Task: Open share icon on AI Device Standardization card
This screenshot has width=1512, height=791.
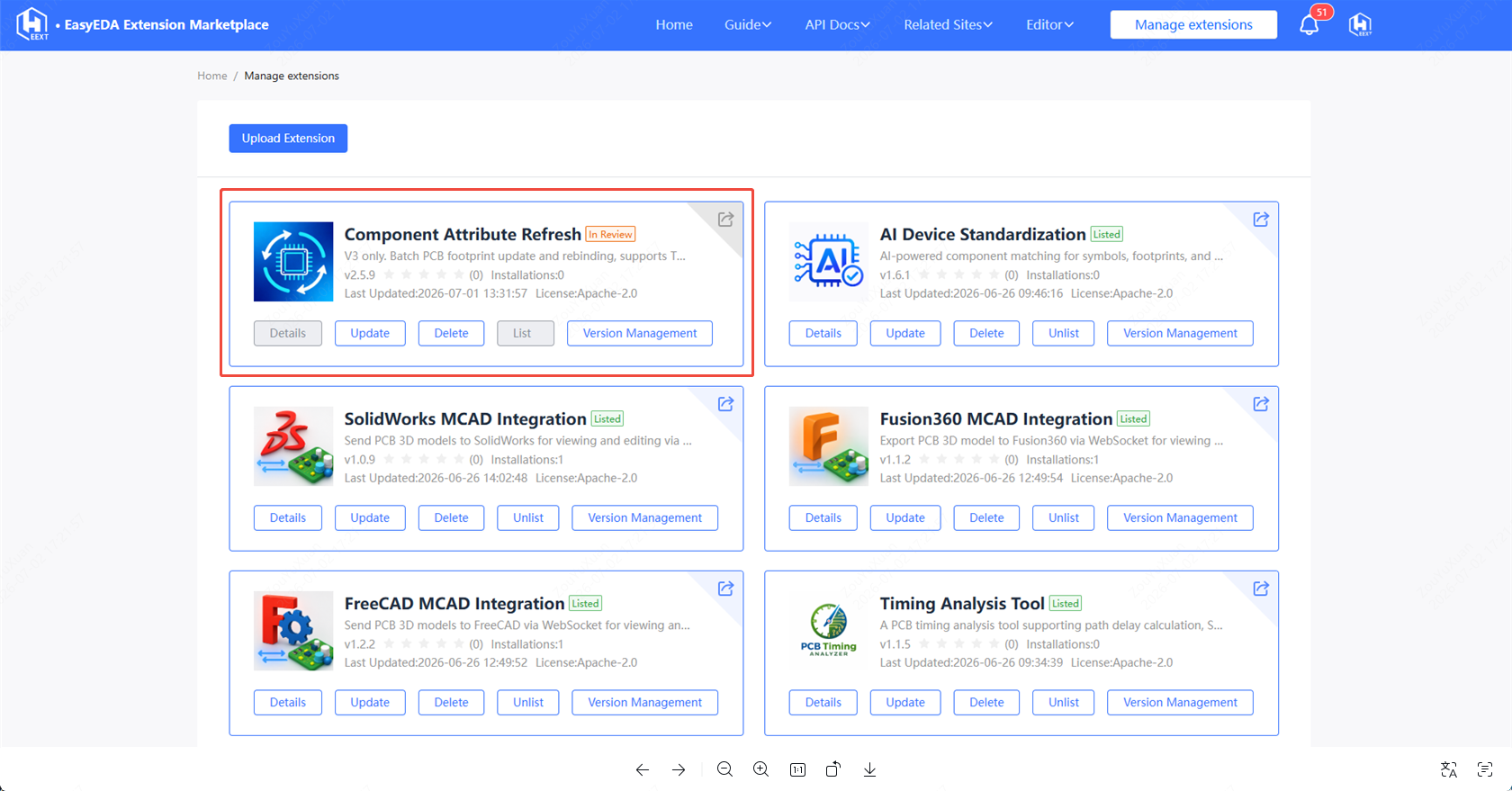Action: click(1261, 220)
